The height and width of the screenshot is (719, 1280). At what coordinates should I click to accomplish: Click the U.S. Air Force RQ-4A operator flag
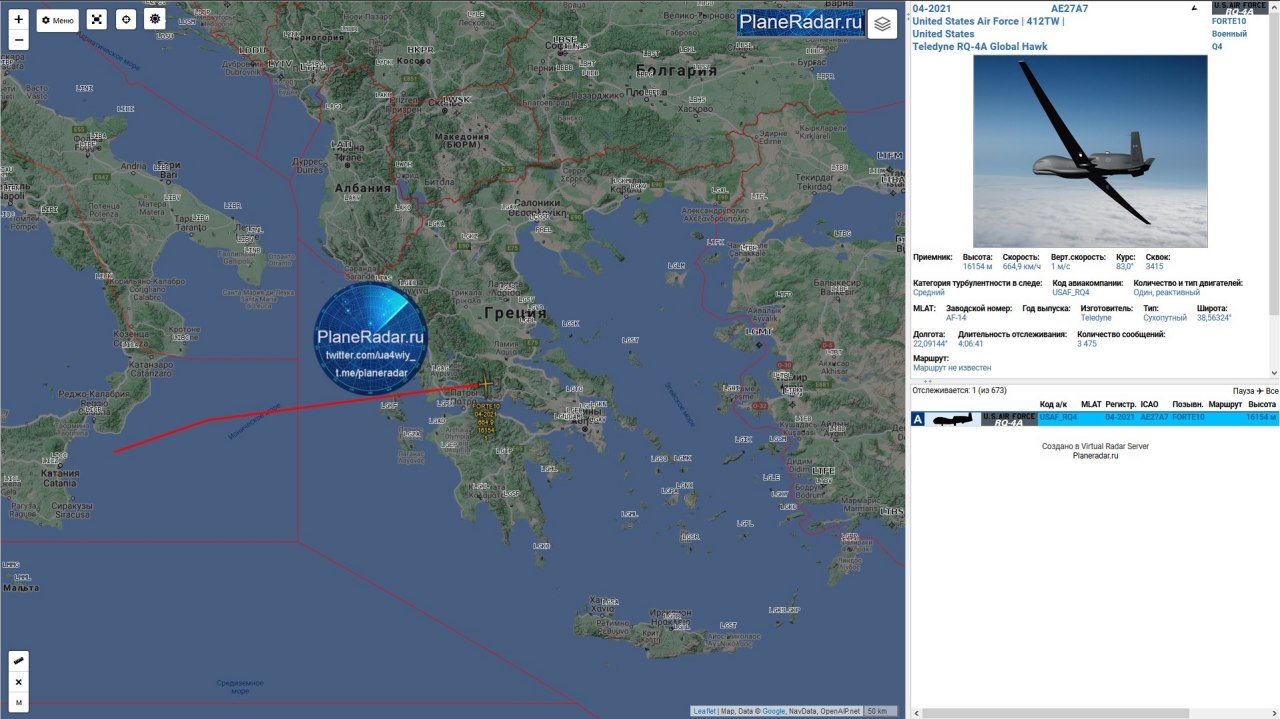(1239, 7)
